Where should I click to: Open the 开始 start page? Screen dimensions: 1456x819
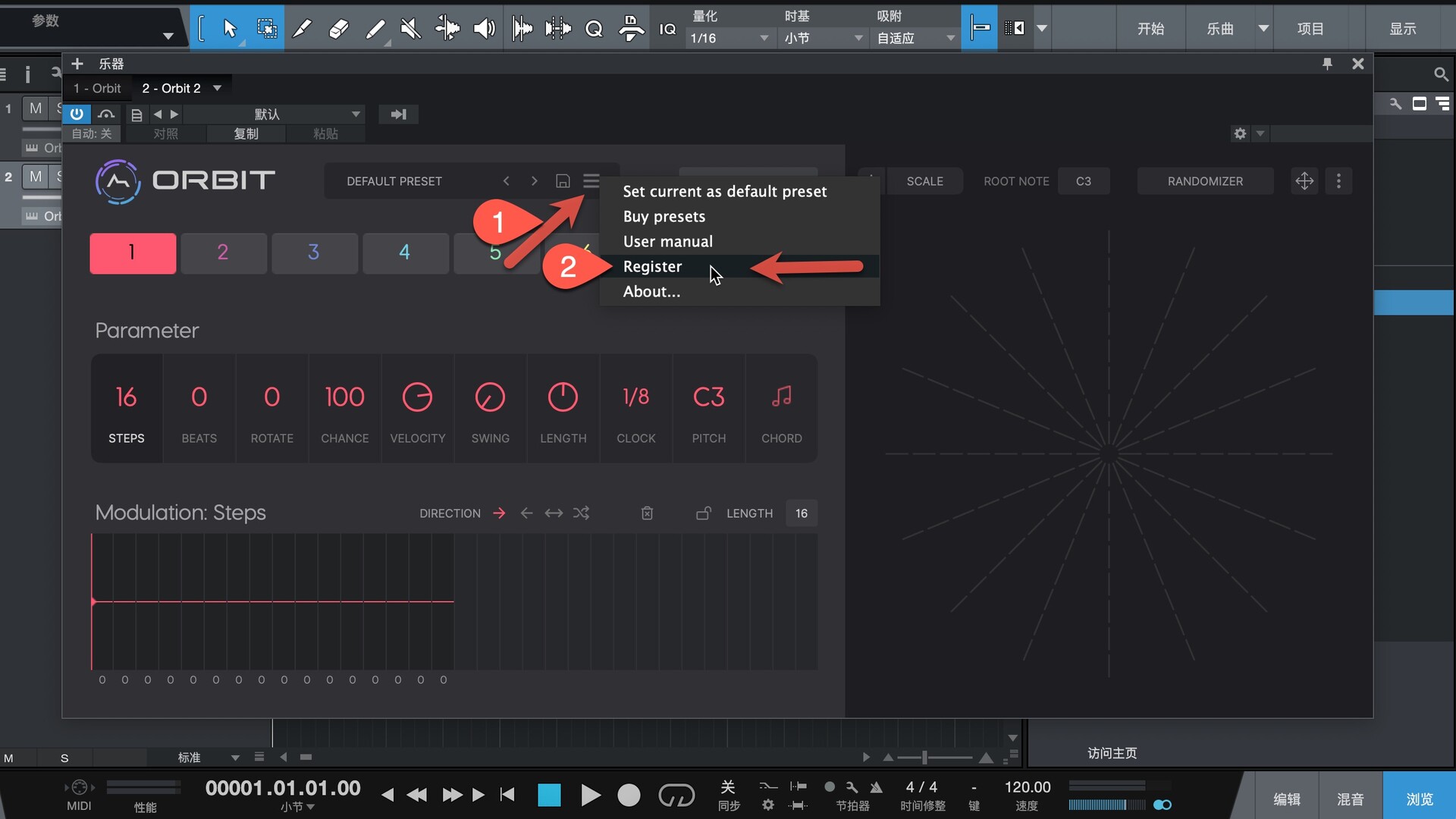click(x=1150, y=29)
